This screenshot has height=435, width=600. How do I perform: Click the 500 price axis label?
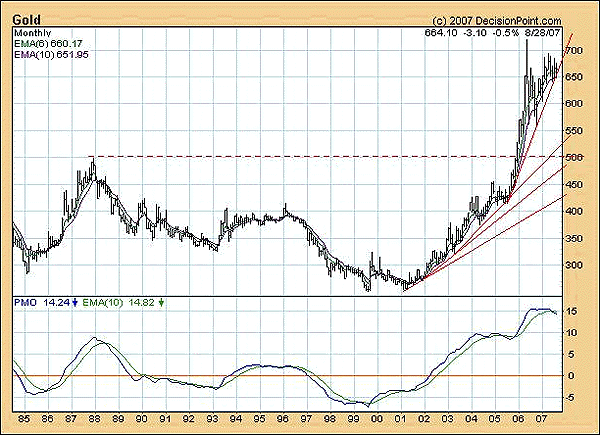pos(574,157)
